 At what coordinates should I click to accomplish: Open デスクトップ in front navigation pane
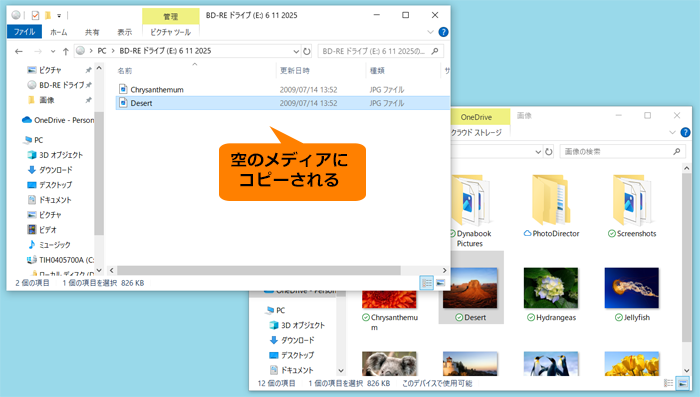50,185
